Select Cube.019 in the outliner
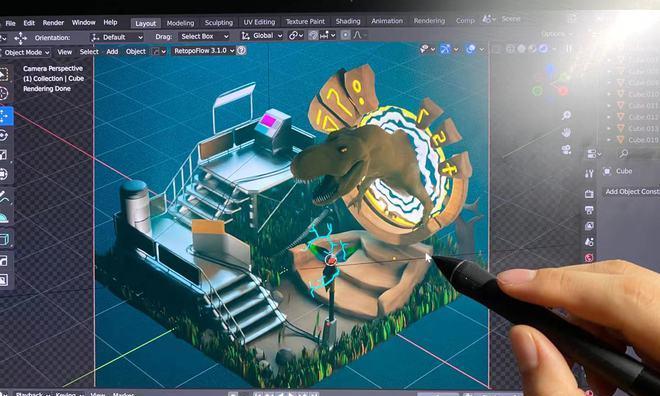 [x=643, y=140]
